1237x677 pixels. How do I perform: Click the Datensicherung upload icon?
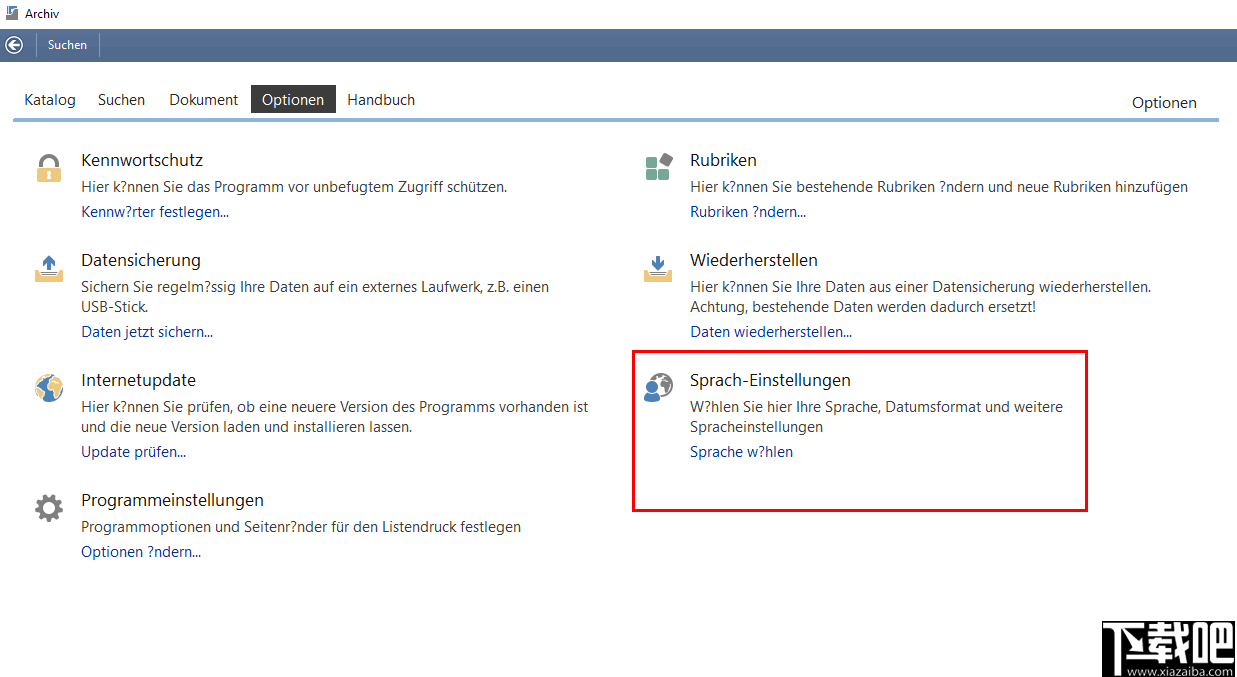click(48, 268)
